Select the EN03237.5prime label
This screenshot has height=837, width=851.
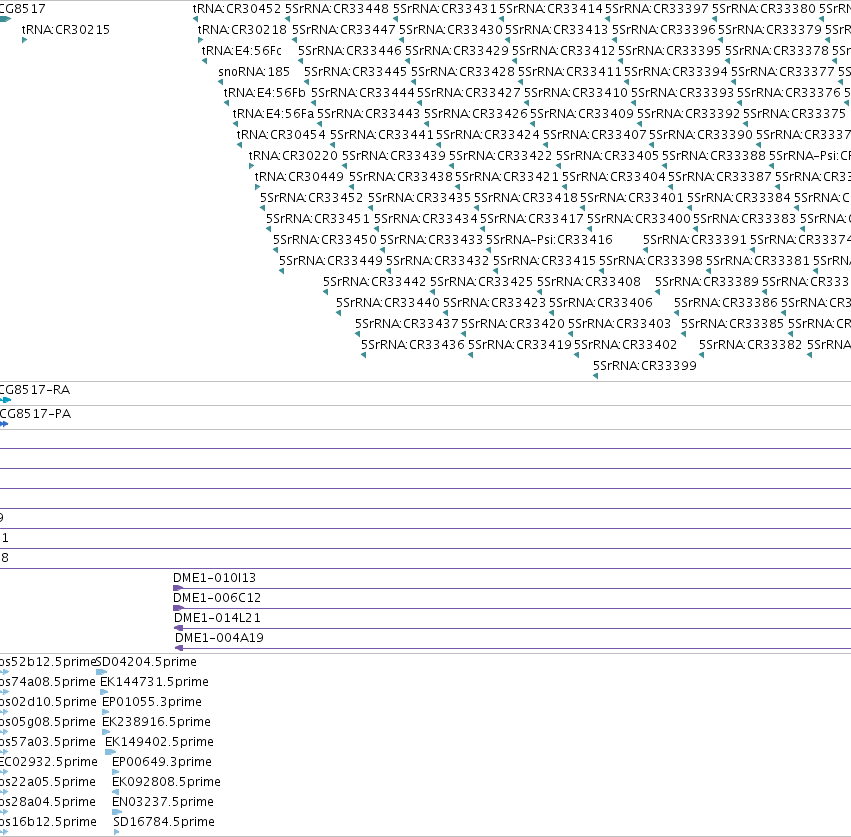pos(163,802)
